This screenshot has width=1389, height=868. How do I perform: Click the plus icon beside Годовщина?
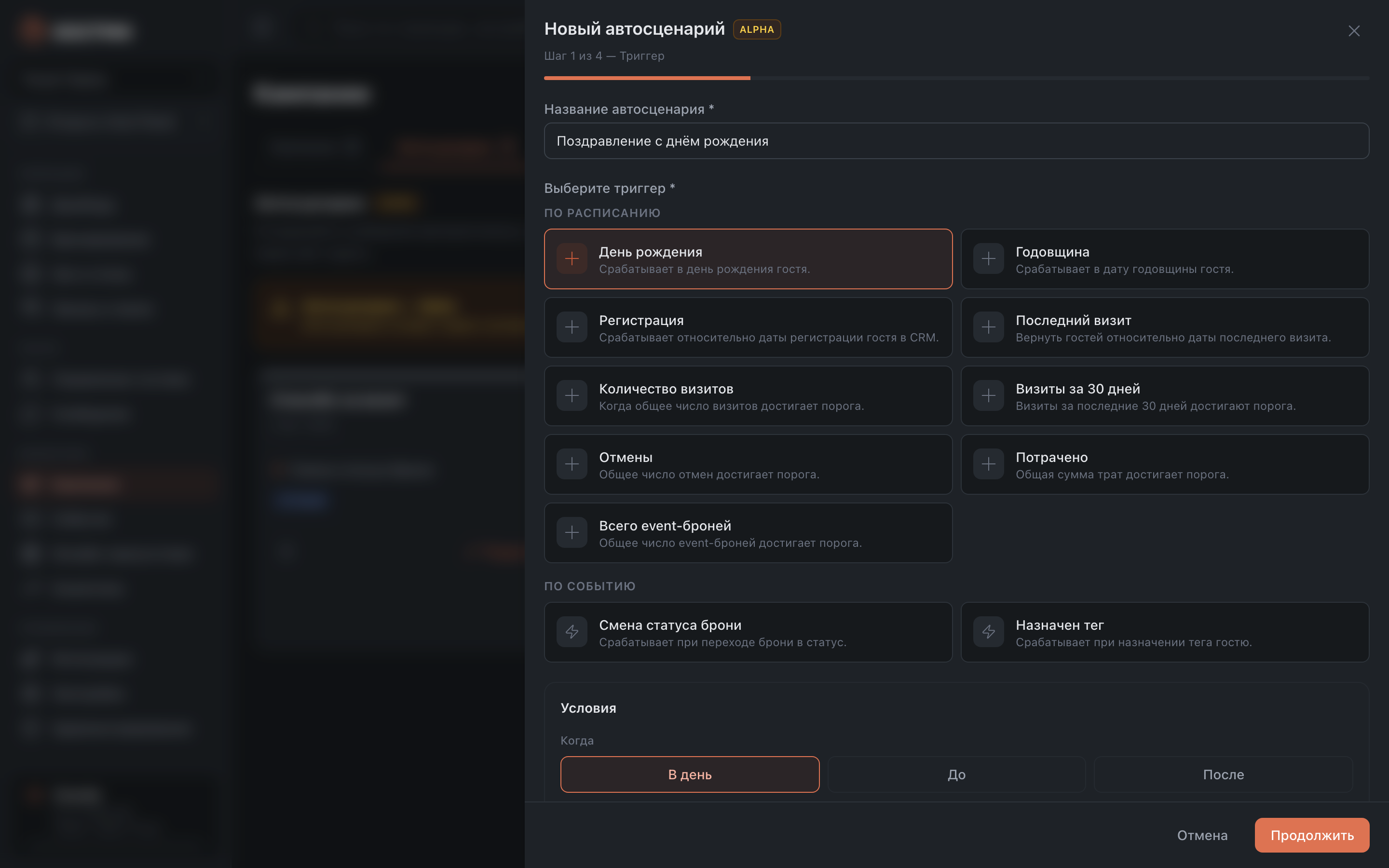point(988,259)
